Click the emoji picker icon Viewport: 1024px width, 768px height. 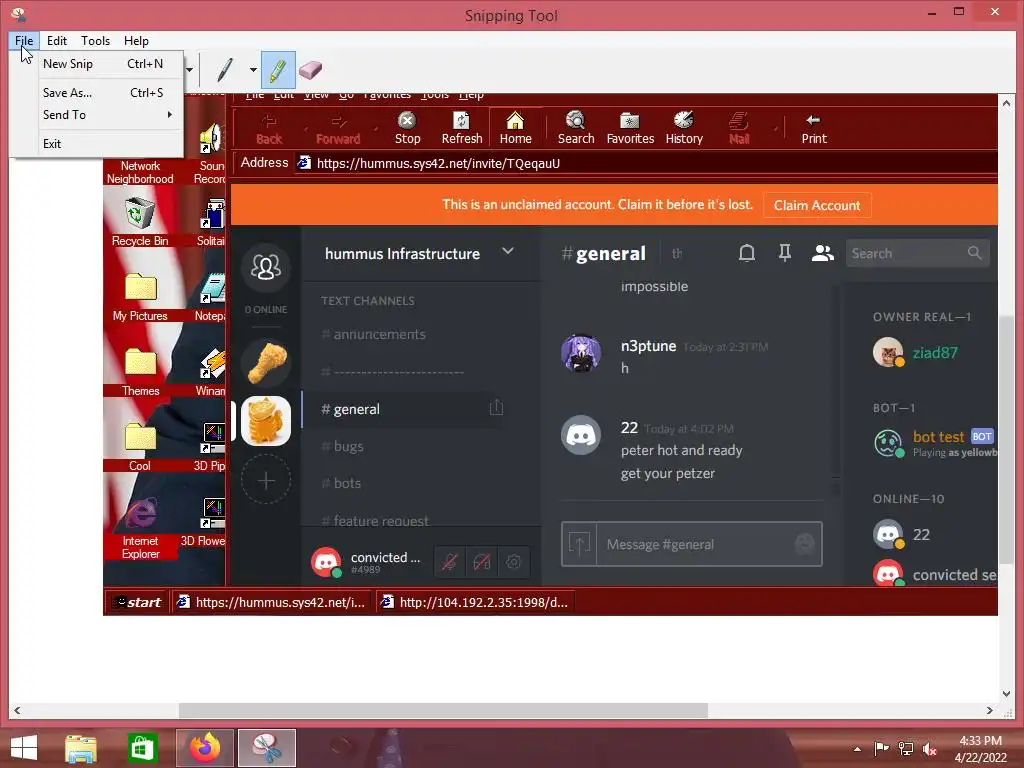pos(805,543)
